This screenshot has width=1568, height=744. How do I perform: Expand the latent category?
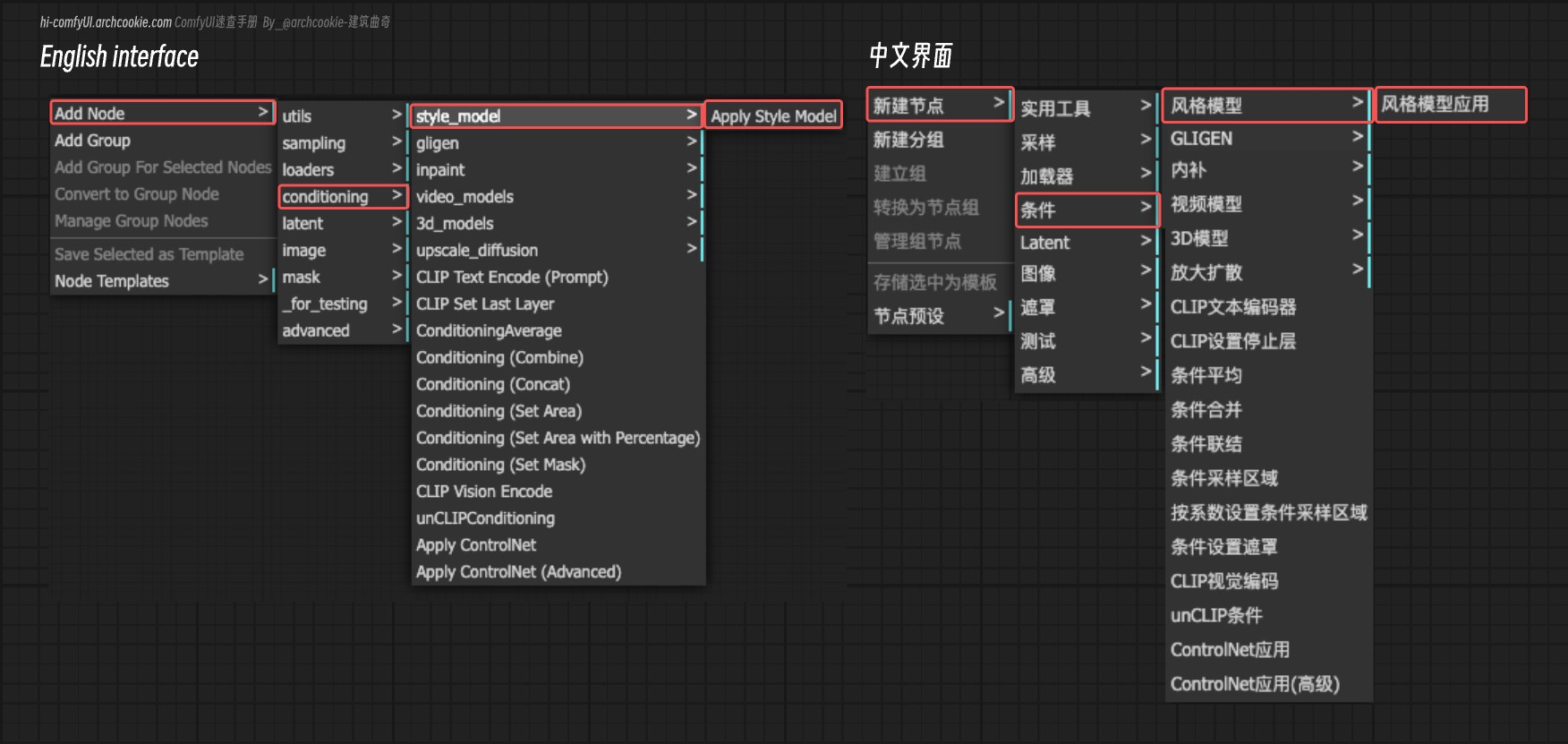click(343, 223)
